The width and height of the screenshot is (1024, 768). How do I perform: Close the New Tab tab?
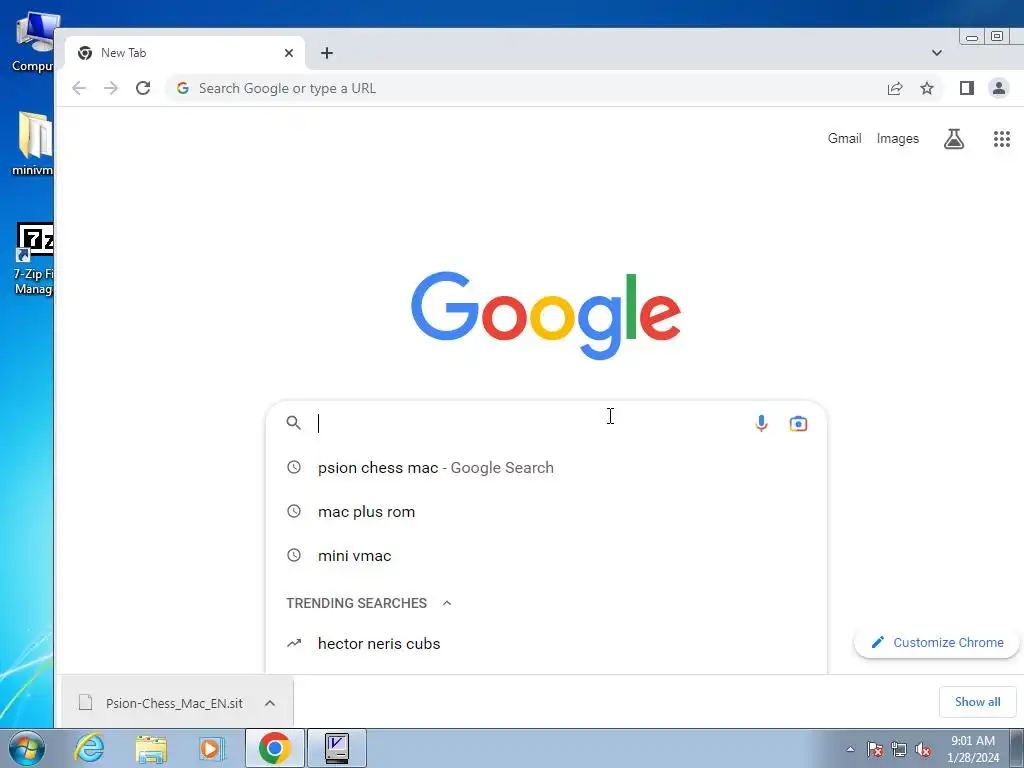tap(289, 53)
